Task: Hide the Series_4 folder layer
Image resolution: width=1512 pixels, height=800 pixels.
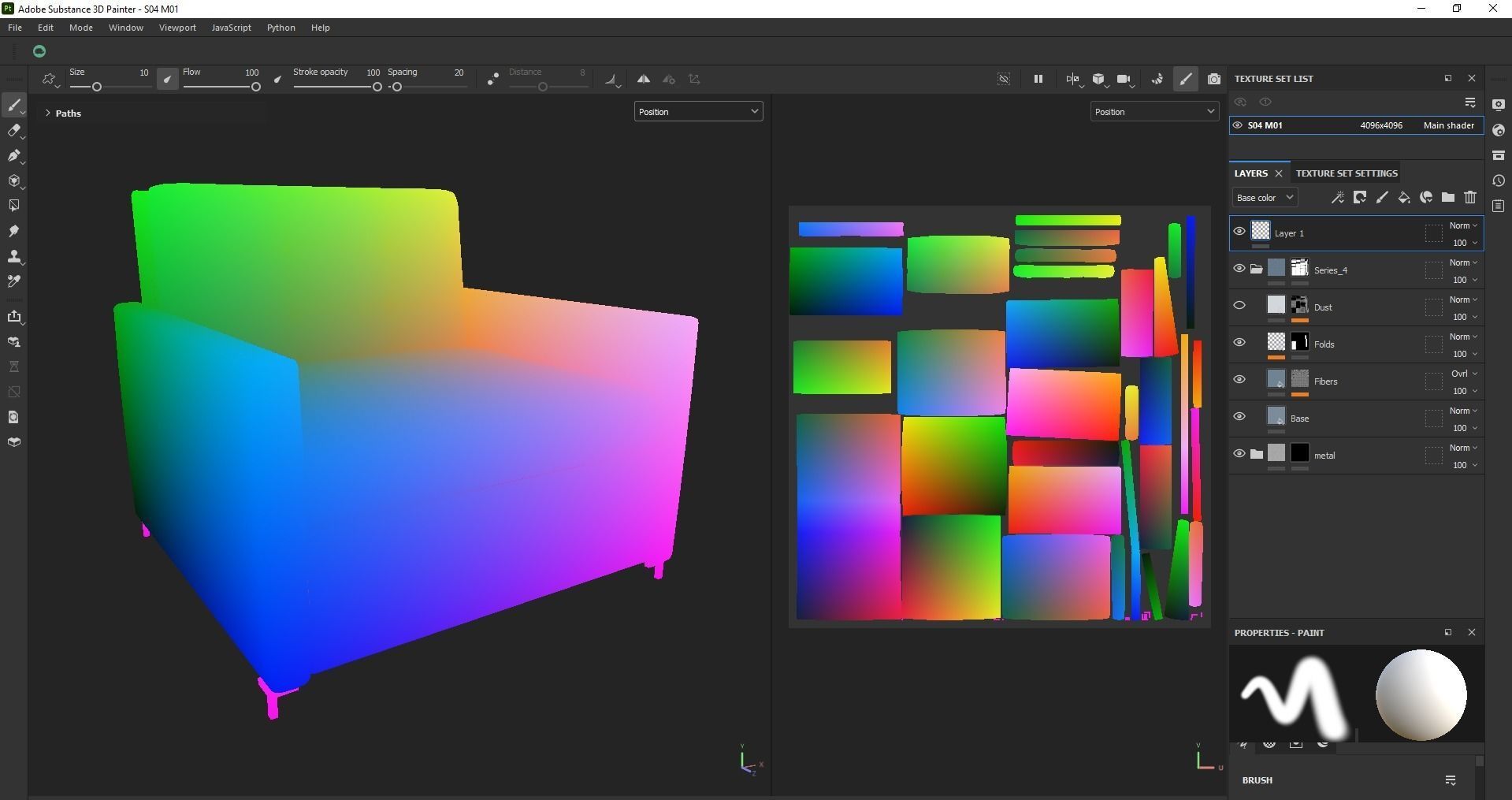Action: point(1239,269)
